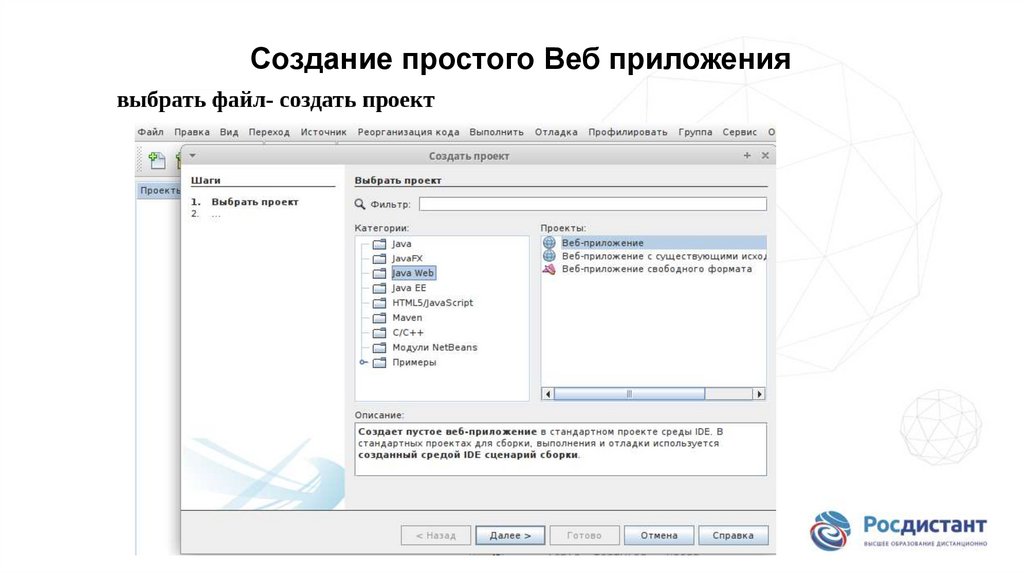Open the Правка menu
Image resolution: width=1024 pixels, height=574 pixels.
pyautogui.click(x=191, y=132)
